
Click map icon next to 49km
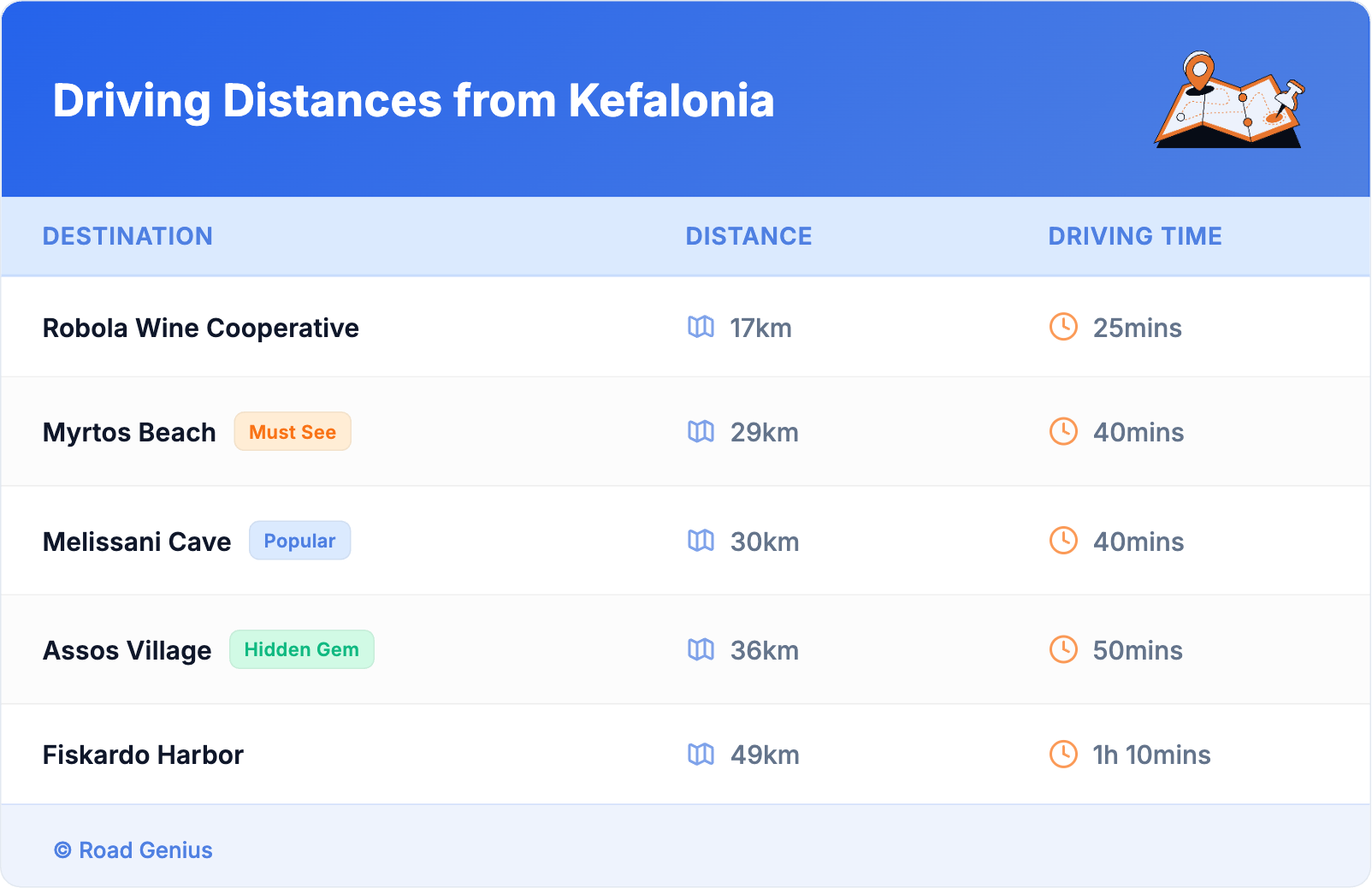701,754
